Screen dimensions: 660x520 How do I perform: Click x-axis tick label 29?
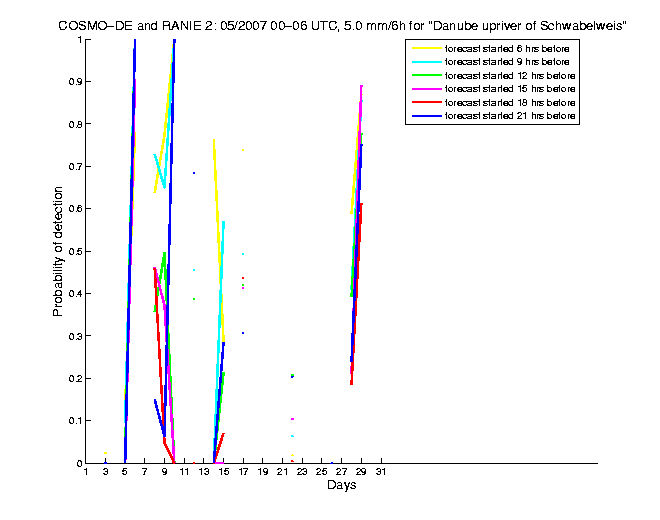point(361,472)
